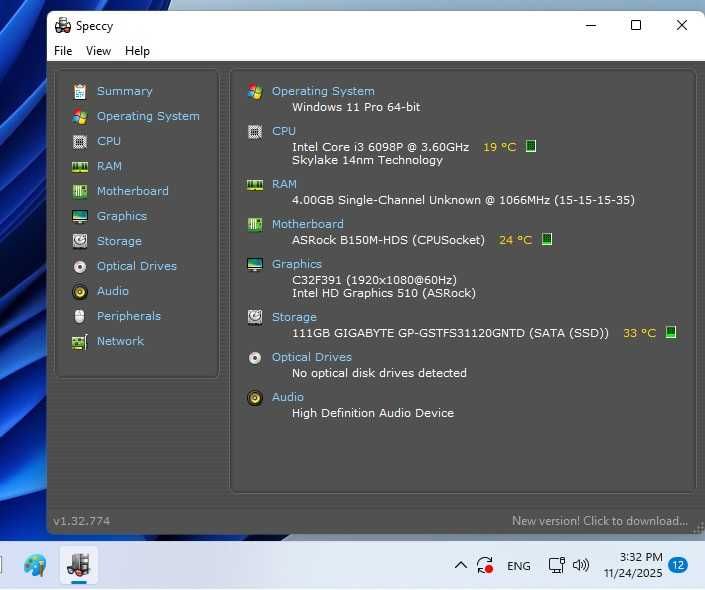705x590 pixels.
Task: Click 'ASRock B150M-HDS (CPUSocket)' text
Action: pyautogui.click(x=388, y=241)
